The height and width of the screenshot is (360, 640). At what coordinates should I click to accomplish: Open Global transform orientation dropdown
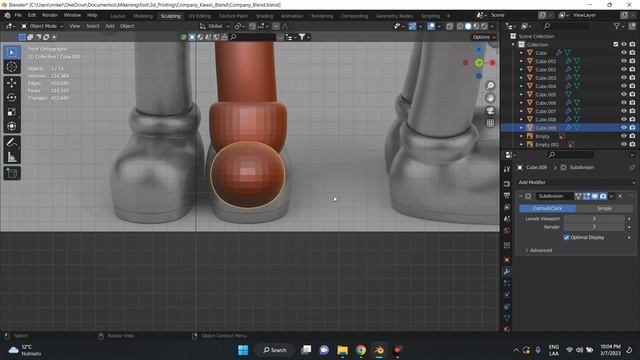point(215,26)
